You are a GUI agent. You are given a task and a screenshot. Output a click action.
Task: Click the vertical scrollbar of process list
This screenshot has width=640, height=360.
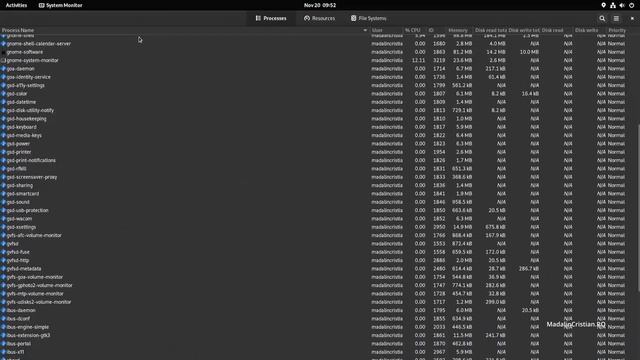[x=638, y=208]
